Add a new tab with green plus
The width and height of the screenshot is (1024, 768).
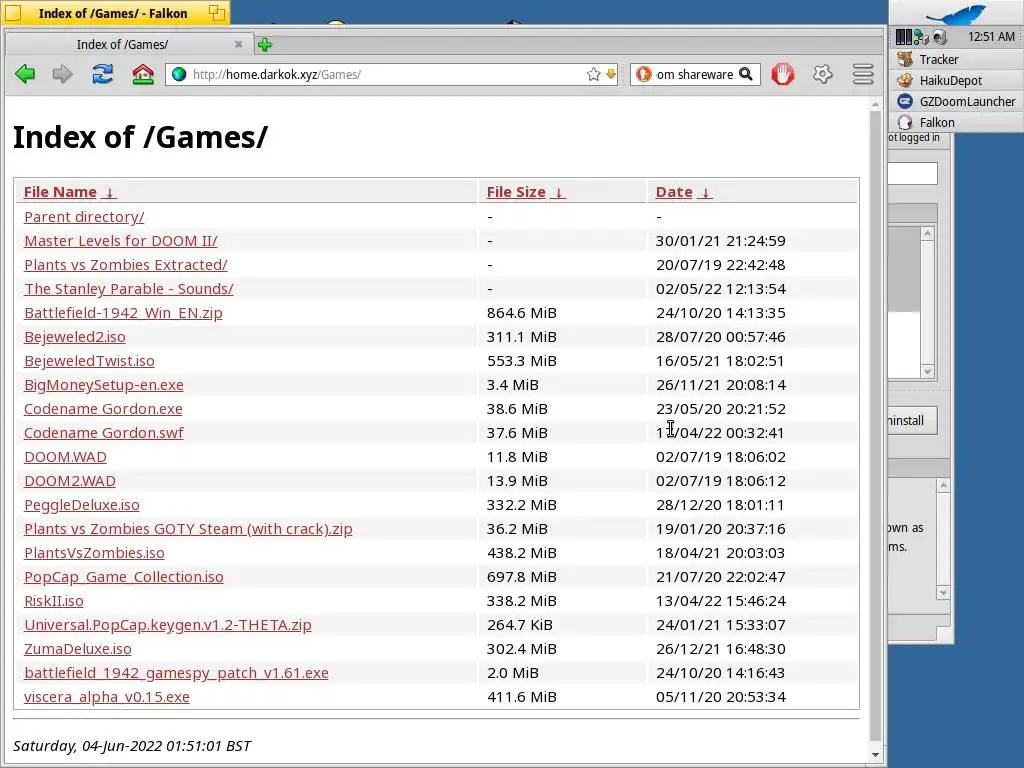264,44
